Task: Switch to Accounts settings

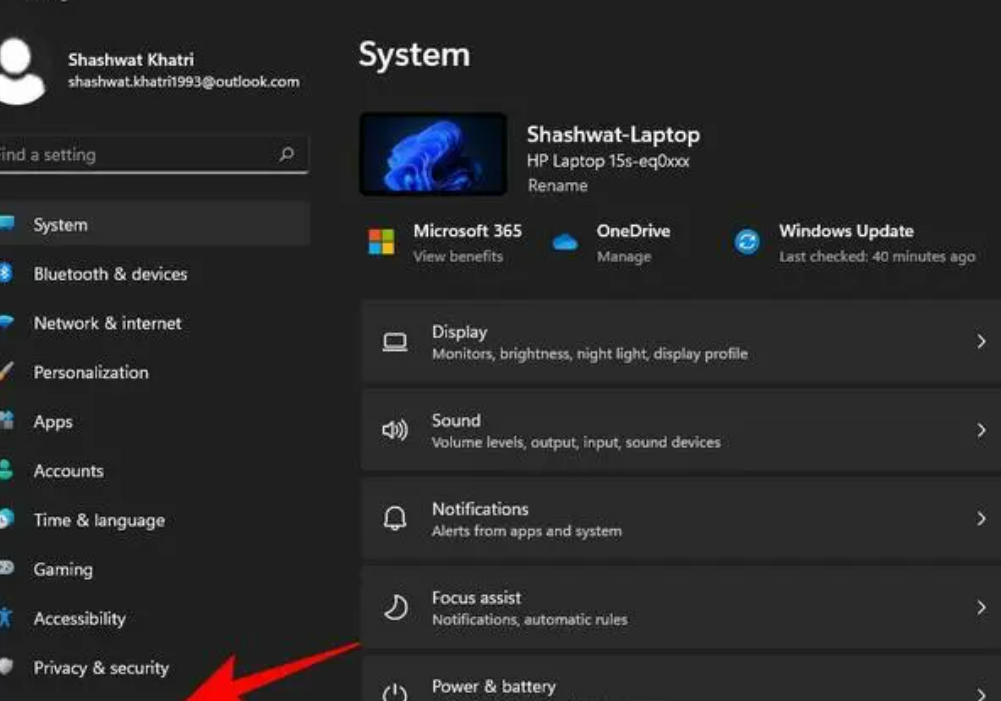Action: pyautogui.click(x=155, y=471)
